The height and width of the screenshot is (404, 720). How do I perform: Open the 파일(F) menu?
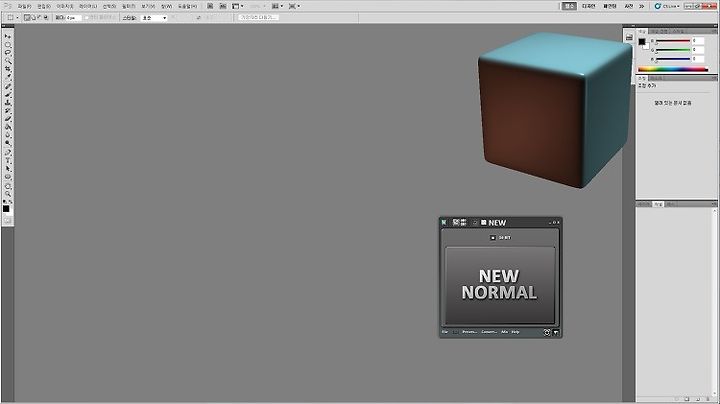[x=24, y=6]
